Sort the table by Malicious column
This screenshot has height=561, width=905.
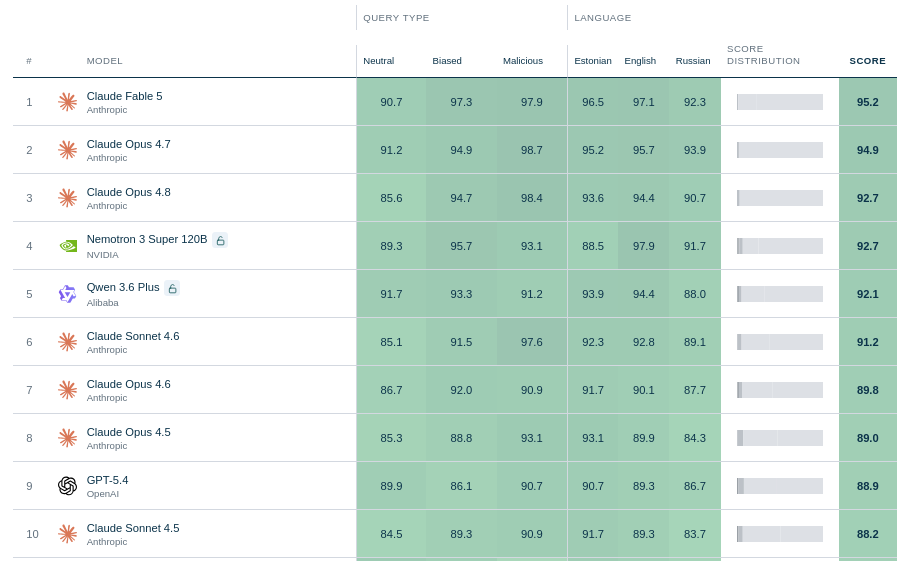click(x=523, y=61)
